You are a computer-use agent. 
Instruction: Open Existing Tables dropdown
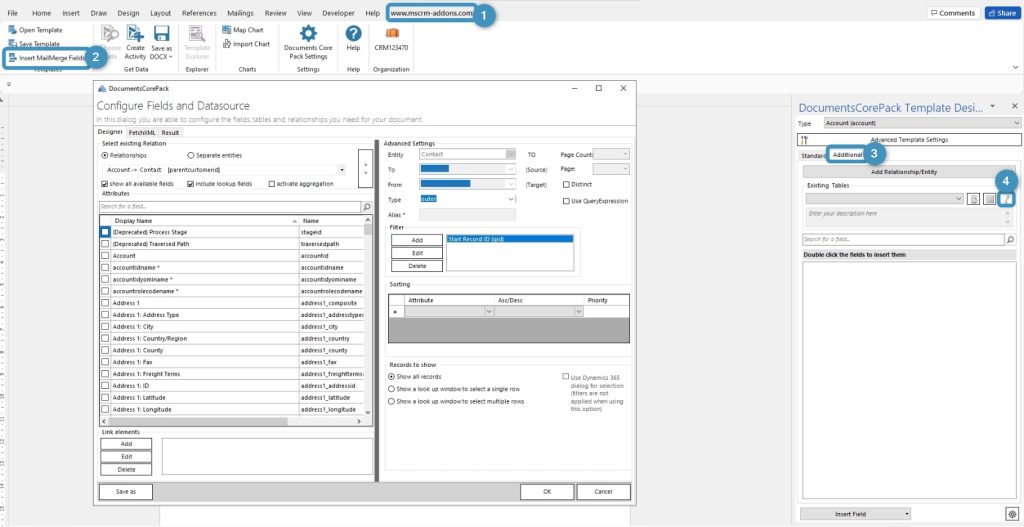[x=959, y=199]
